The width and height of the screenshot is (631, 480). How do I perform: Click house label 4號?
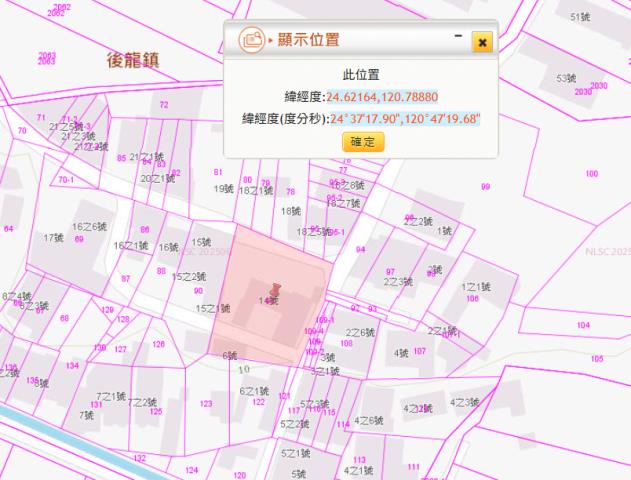click(x=401, y=353)
